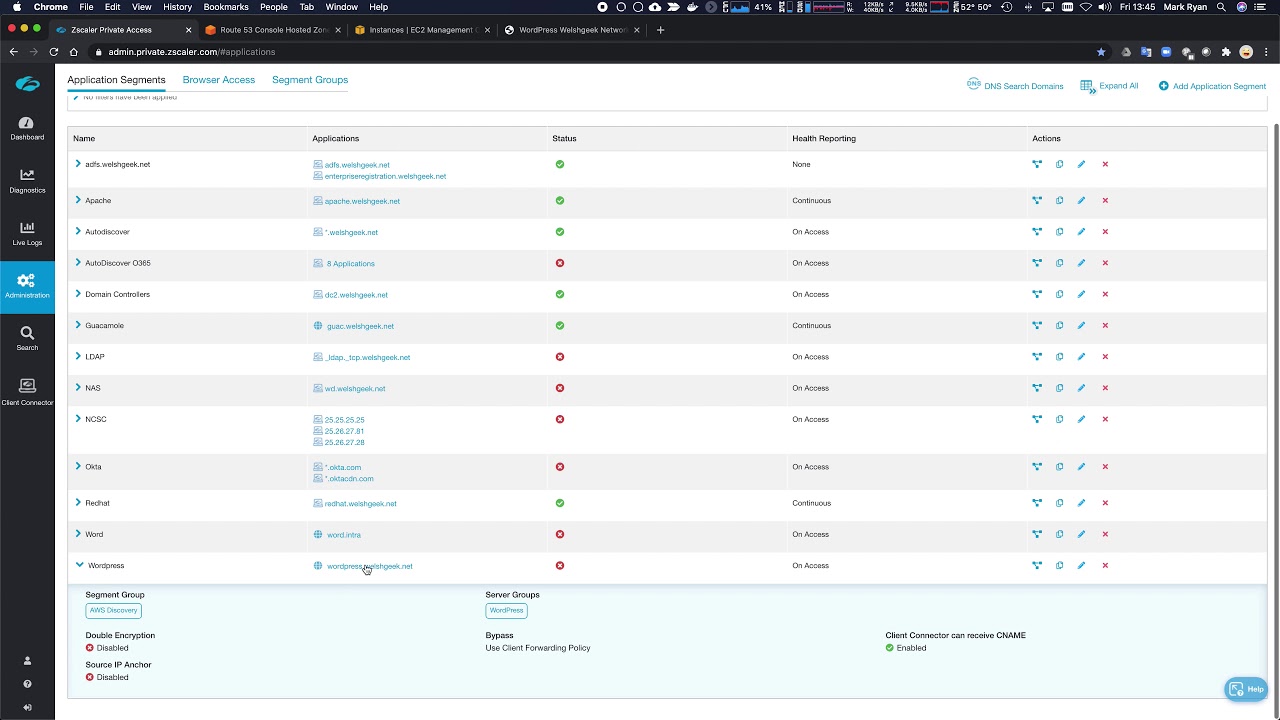Expand the Autodiscover row
The width and height of the screenshot is (1280, 720).
pyautogui.click(x=78, y=232)
